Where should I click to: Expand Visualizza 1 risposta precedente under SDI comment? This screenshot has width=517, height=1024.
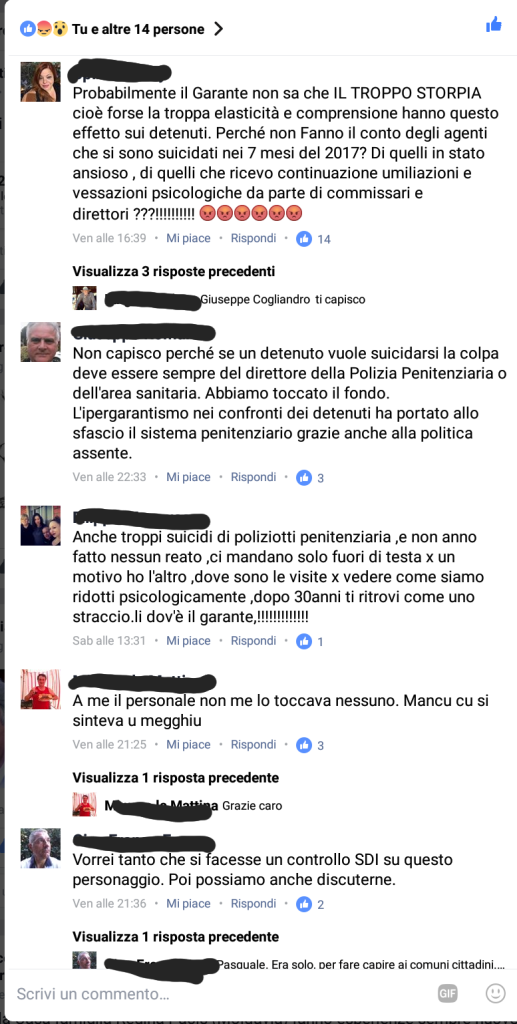pyautogui.click(x=176, y=937)
